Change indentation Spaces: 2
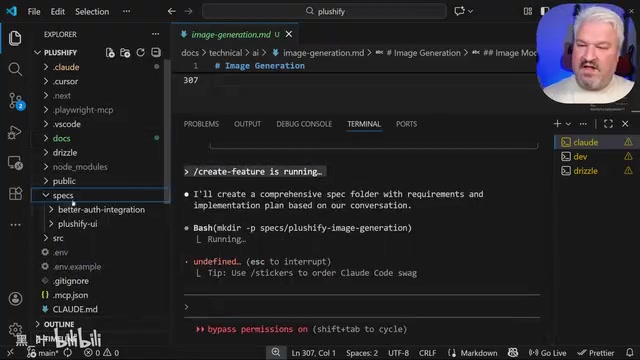Screen dimensions: 640x360 click(362, 353)
